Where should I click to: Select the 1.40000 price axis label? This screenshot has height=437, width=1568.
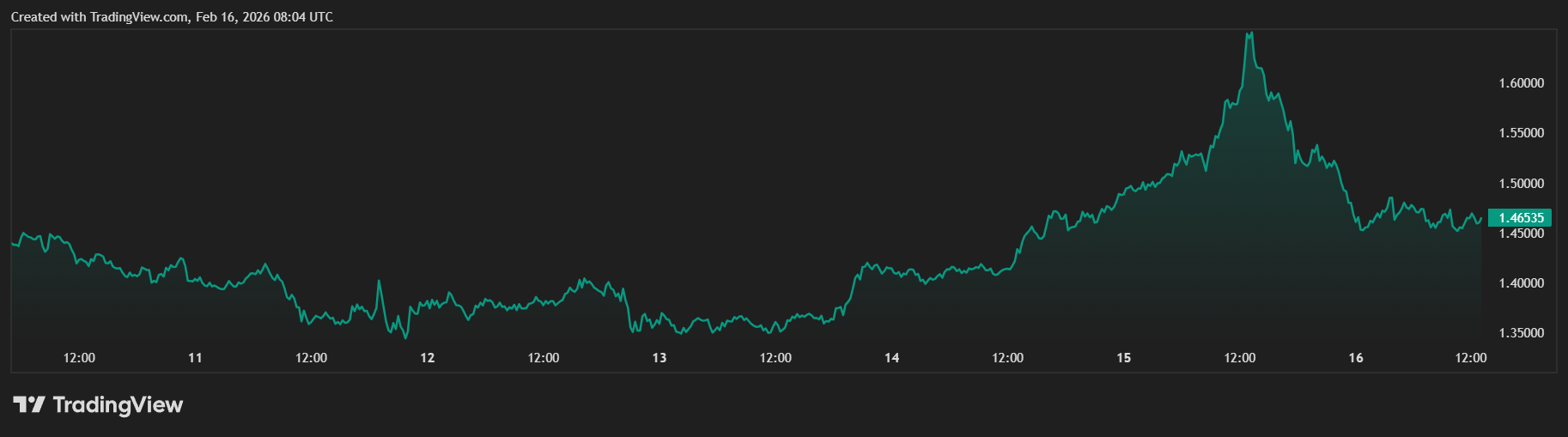[x=1521, y=283]
